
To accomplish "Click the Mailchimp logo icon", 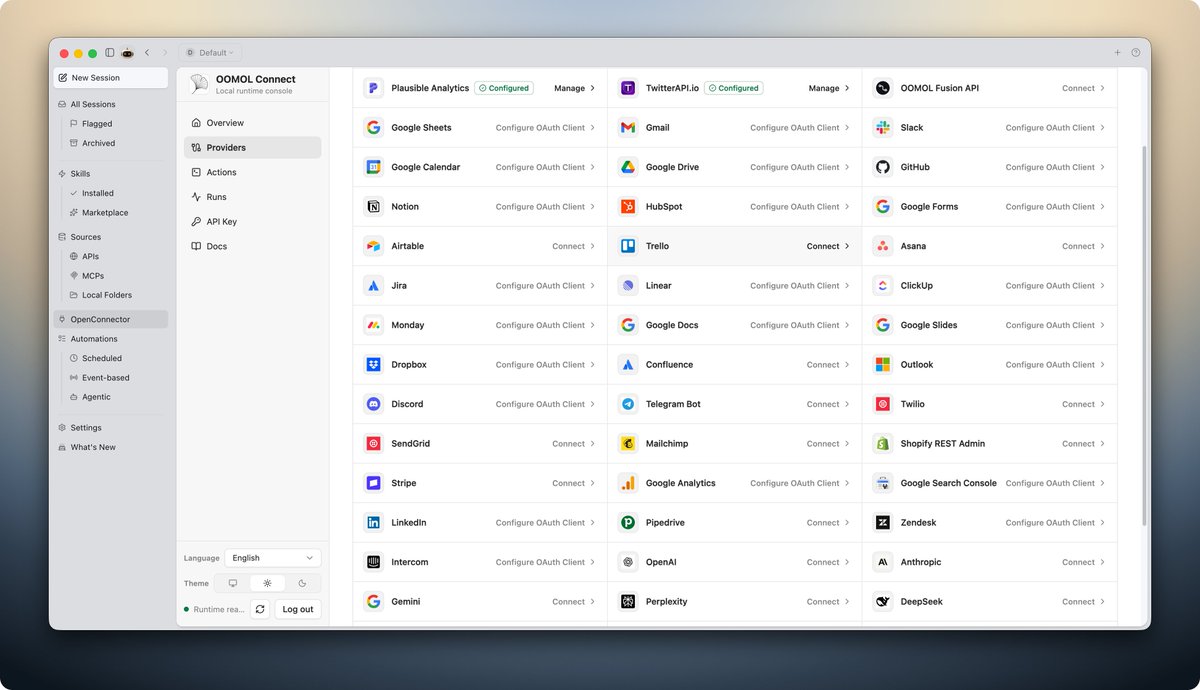I will pos(627,444).
